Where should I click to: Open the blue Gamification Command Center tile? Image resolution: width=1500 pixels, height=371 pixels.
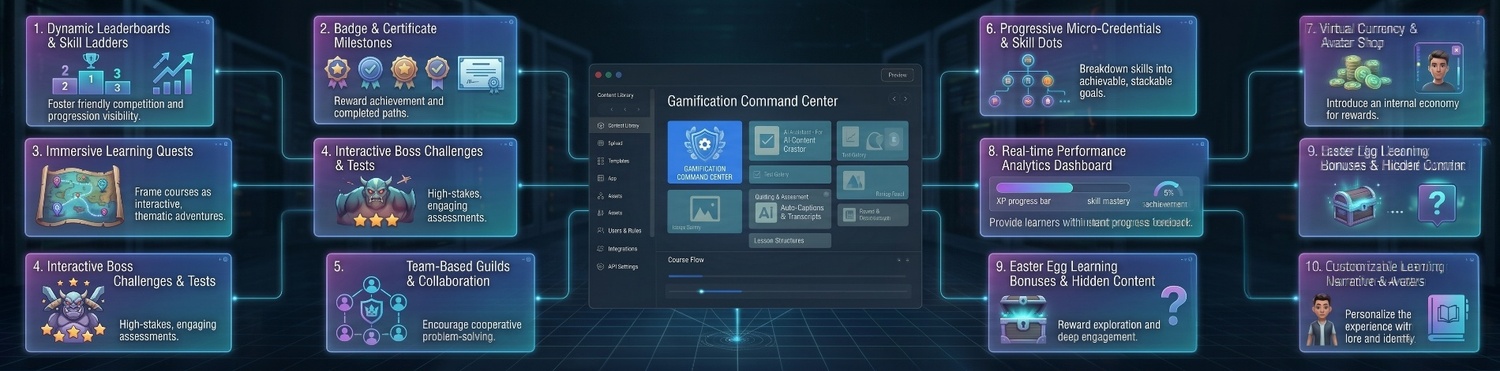click(x=705, y=152)
